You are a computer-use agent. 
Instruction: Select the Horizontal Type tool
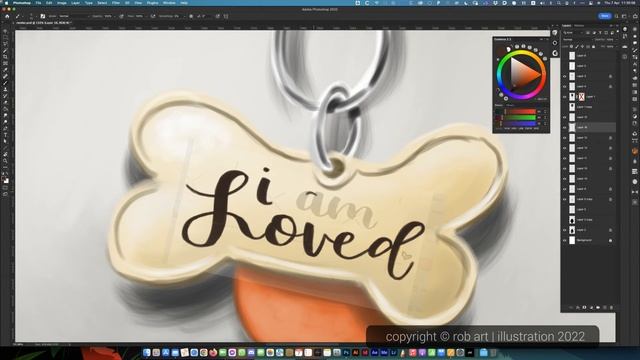(x=5, y=135)
